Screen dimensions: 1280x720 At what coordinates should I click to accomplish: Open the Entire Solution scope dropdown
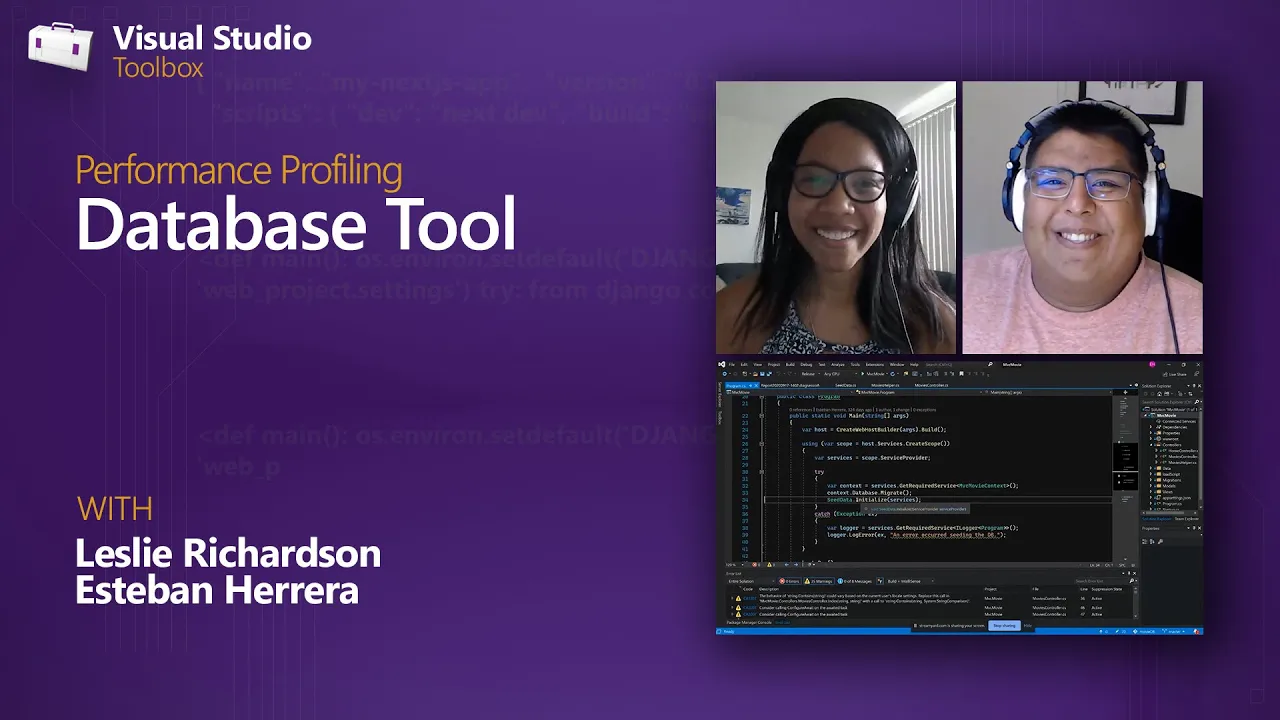click(x=752, y=581)
